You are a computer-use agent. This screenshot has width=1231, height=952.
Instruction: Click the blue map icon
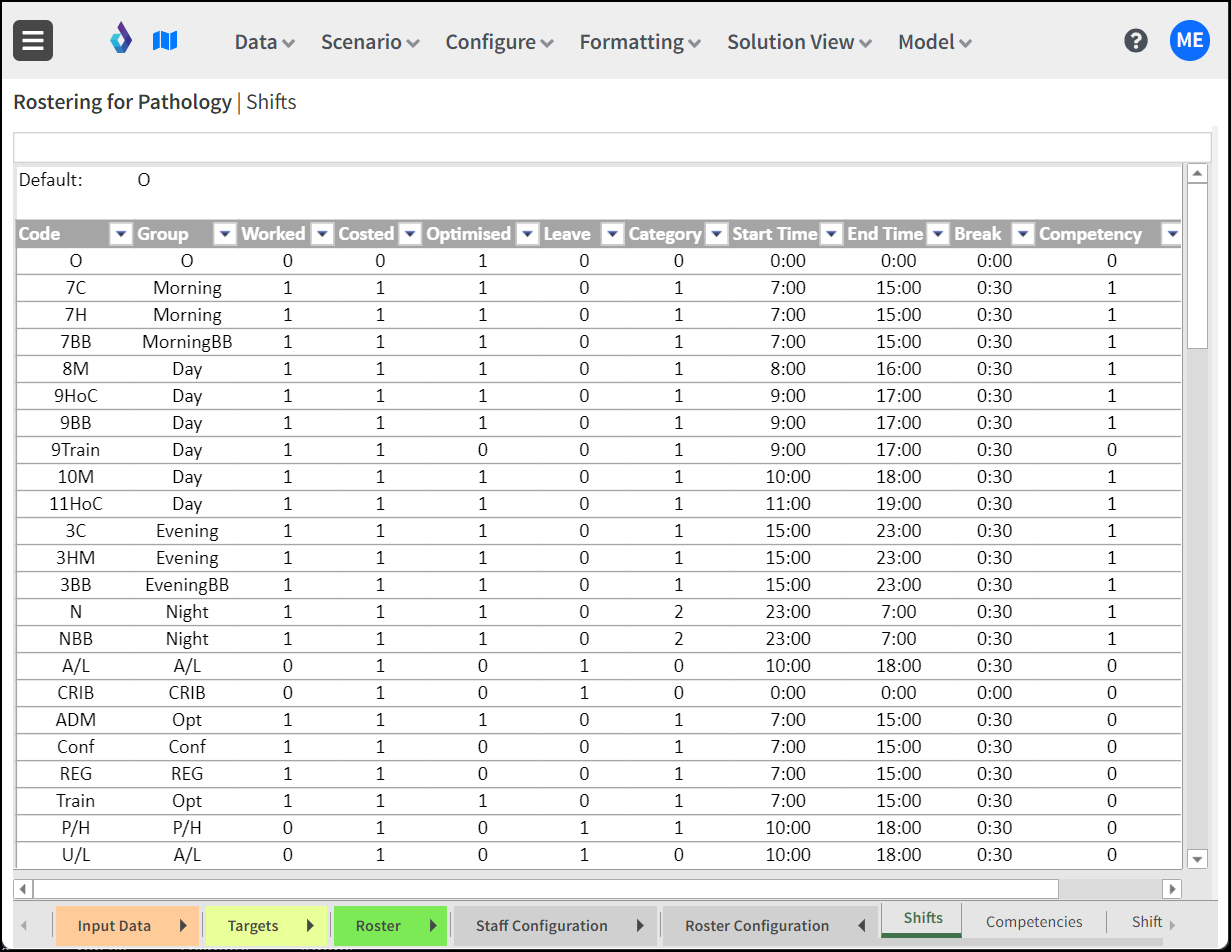[x=165, y=41]
